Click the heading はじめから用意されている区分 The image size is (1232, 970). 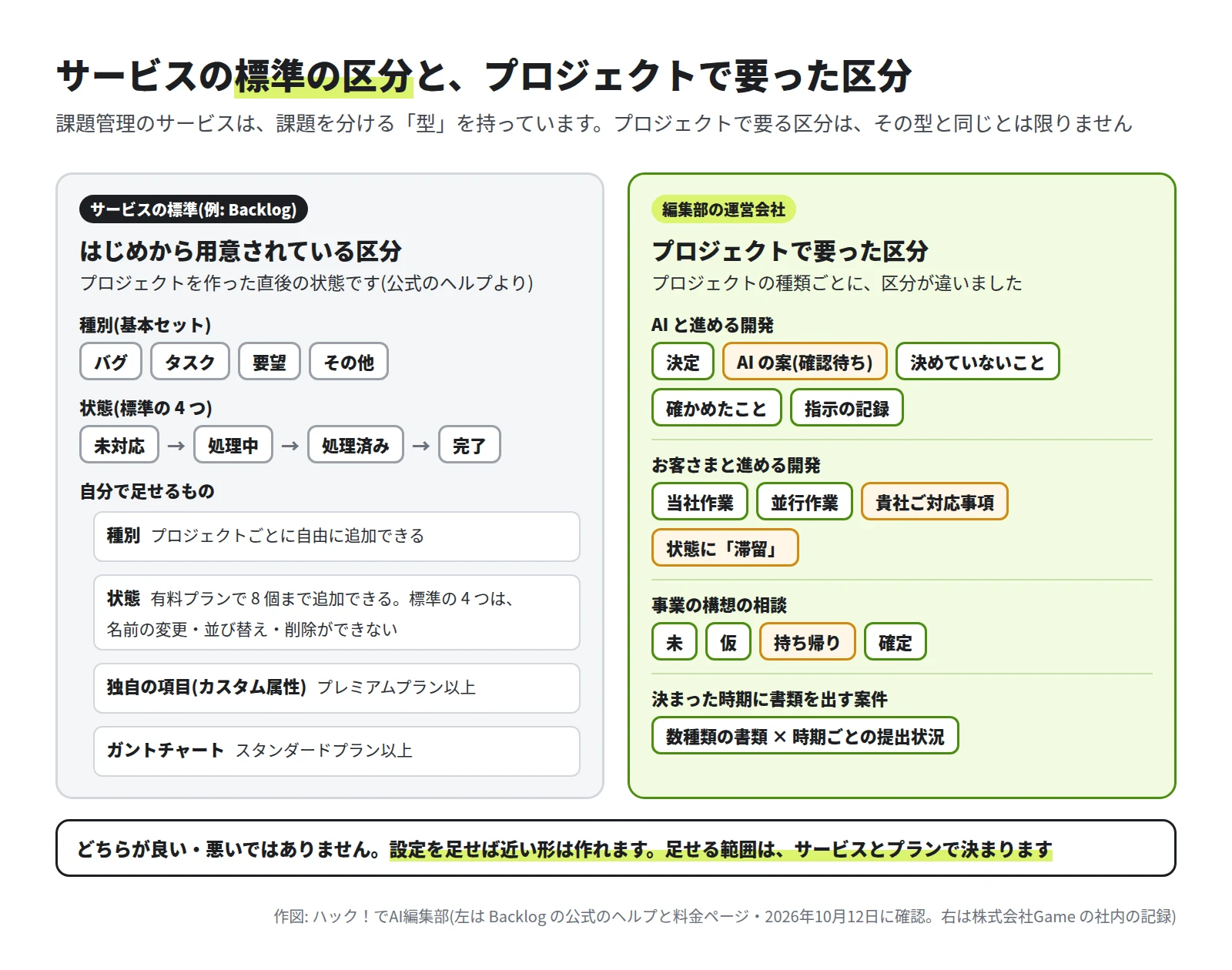click(241, 251)
